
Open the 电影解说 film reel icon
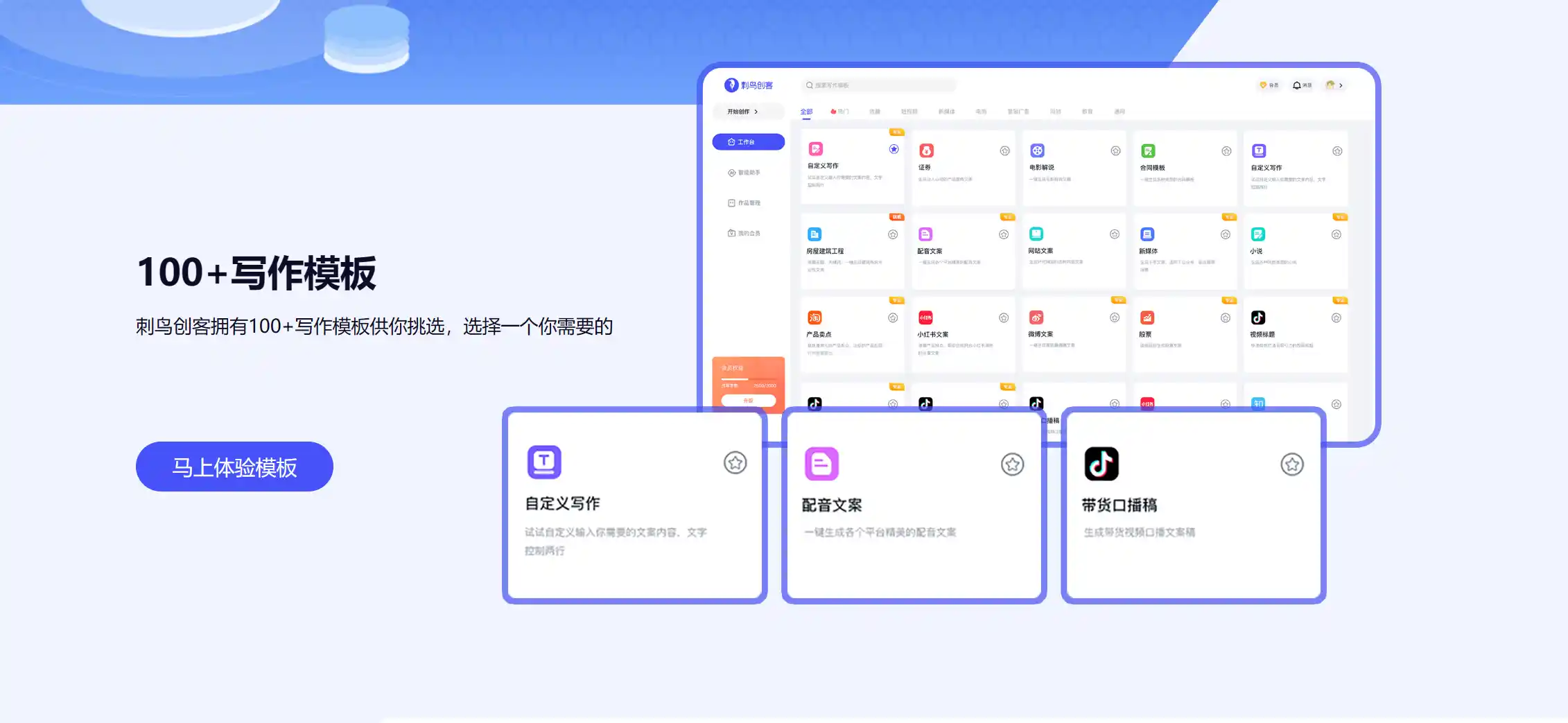[1037, 150]
